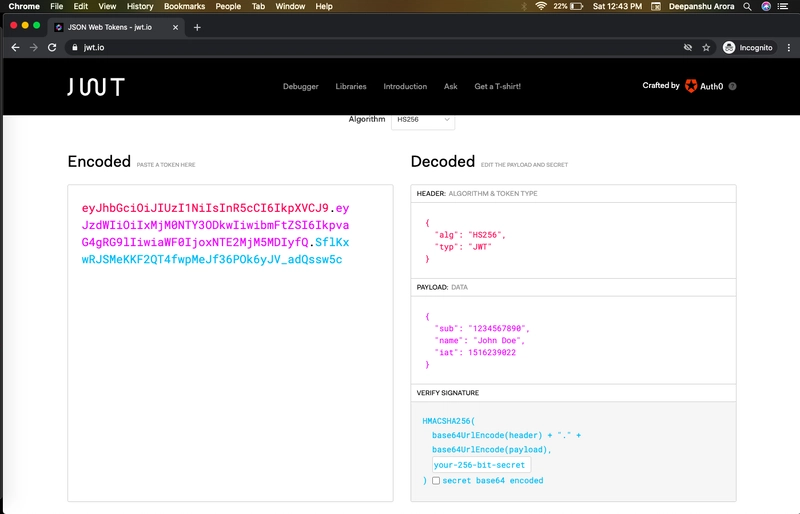Reload the jwt.io page

52,47
